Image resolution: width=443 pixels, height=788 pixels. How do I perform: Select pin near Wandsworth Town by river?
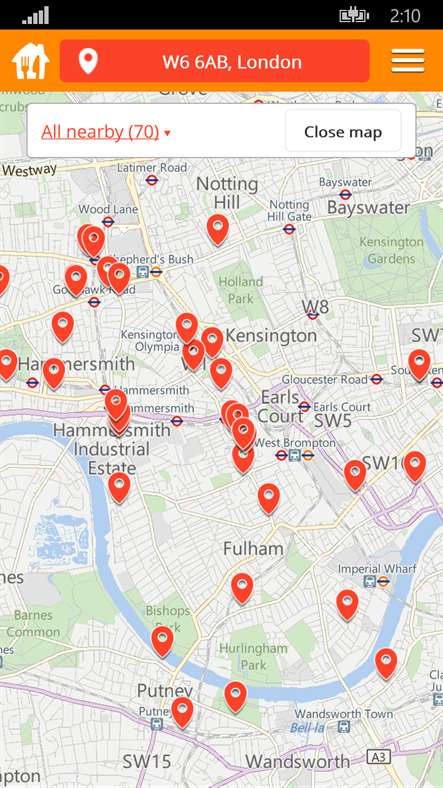(x=386, y=663)
